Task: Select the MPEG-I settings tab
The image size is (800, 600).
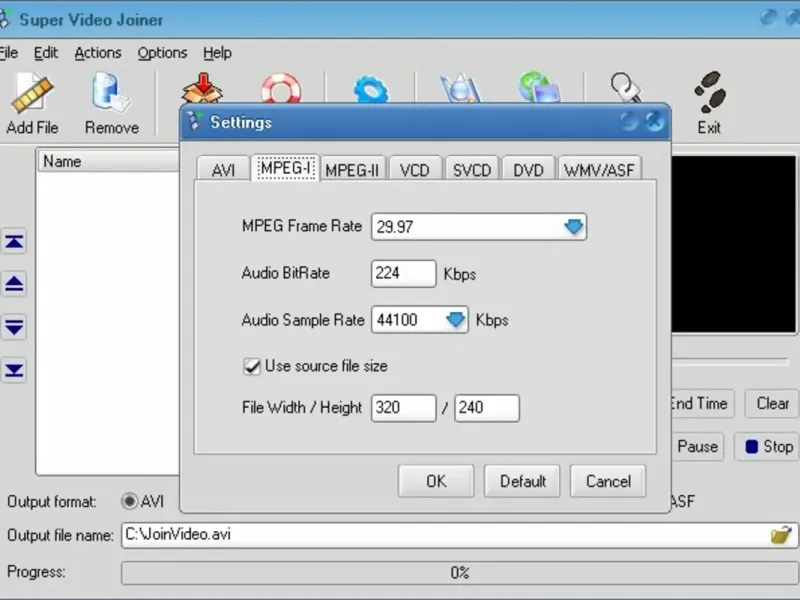Action: 285,168
